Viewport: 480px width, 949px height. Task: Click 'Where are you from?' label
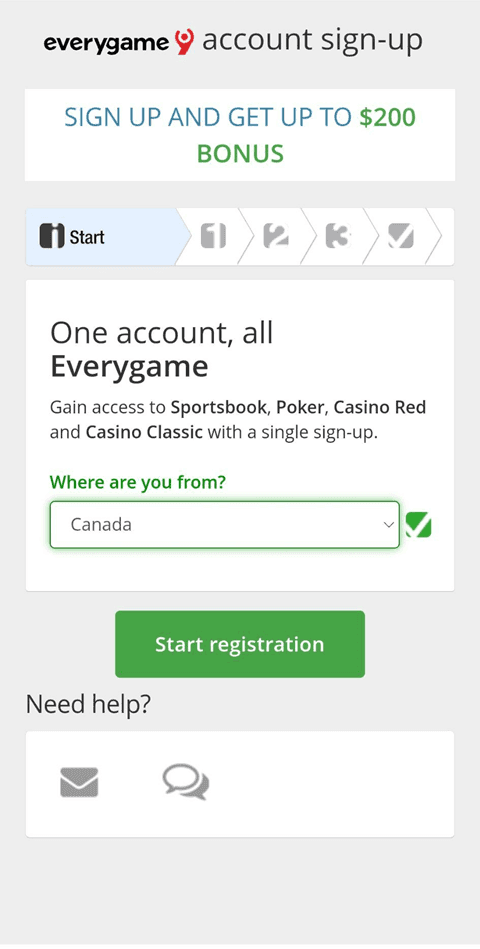pos(137,482)
